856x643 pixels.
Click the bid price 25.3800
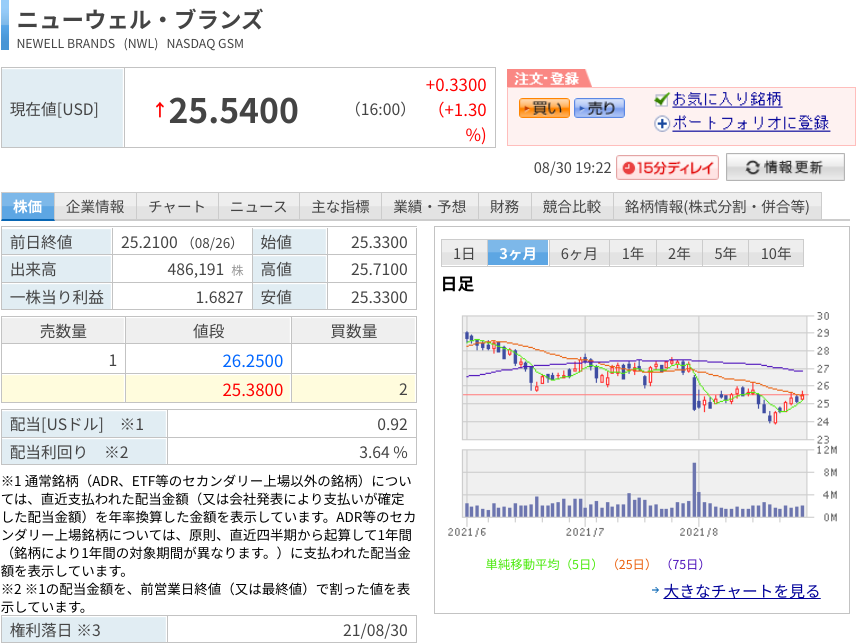pos(252,390)
